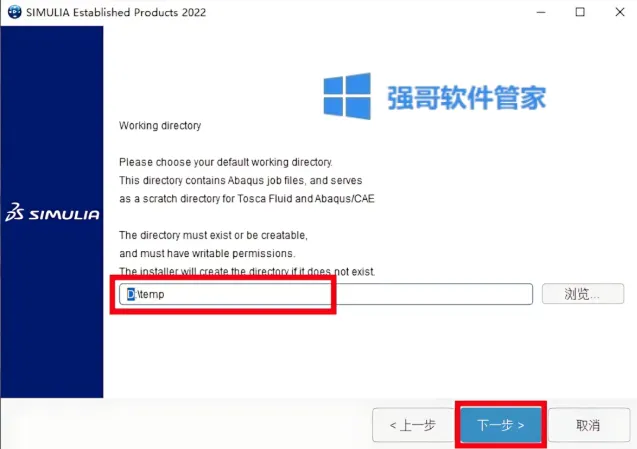
Task: Click the "contains Abaqus job files" line
Action: [240, 180]
